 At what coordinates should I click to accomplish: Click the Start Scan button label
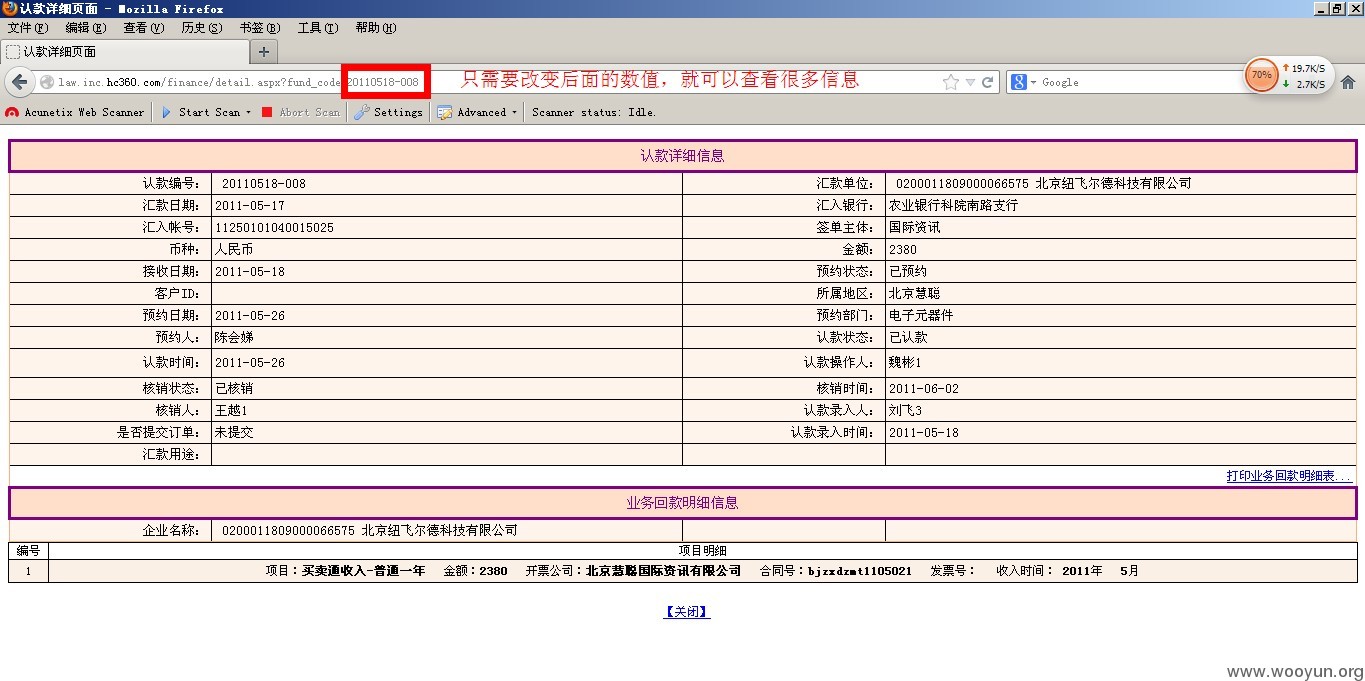[x=209, y=112]
